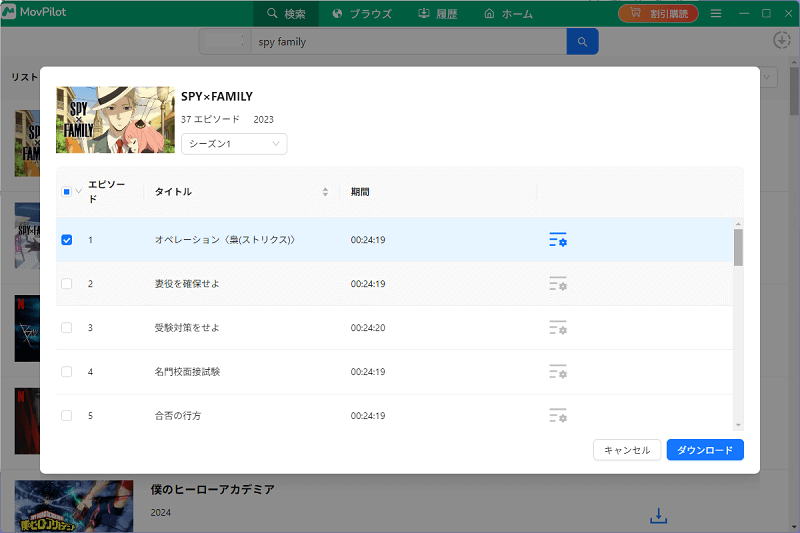Open the シーズン1 season dropdown
This screenshot has width=800, height=533.
pos(234,144)
